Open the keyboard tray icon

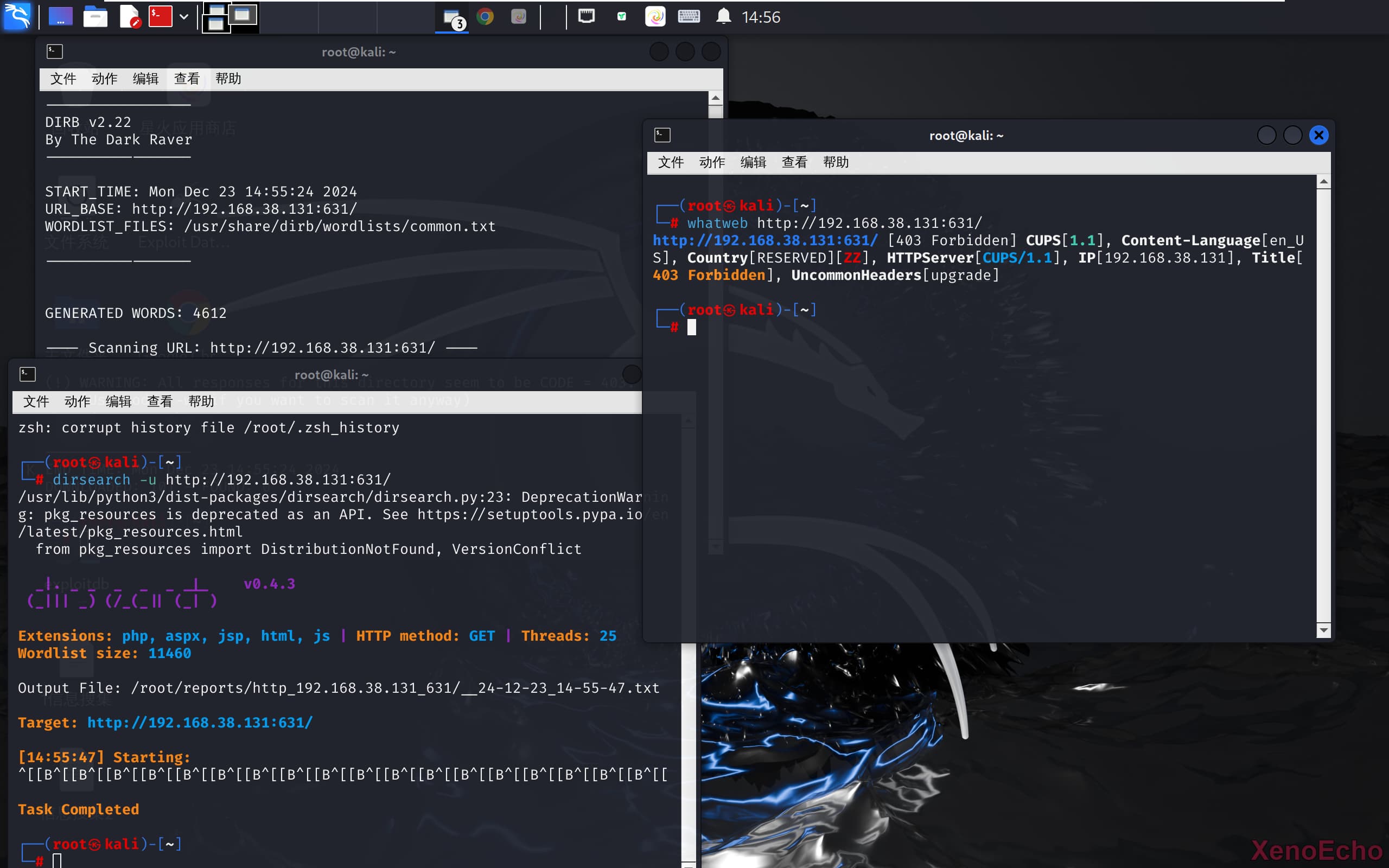coord(688,17)
